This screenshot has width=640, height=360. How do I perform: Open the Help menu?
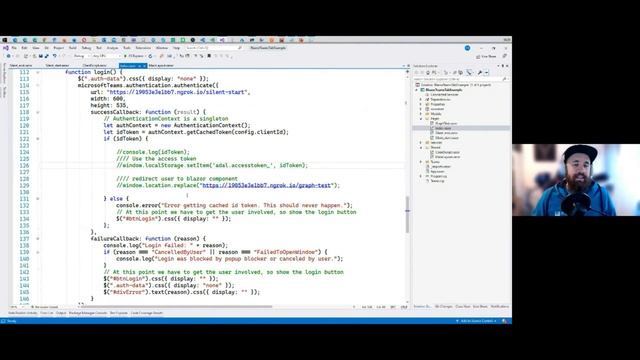(x=176, y=48)
